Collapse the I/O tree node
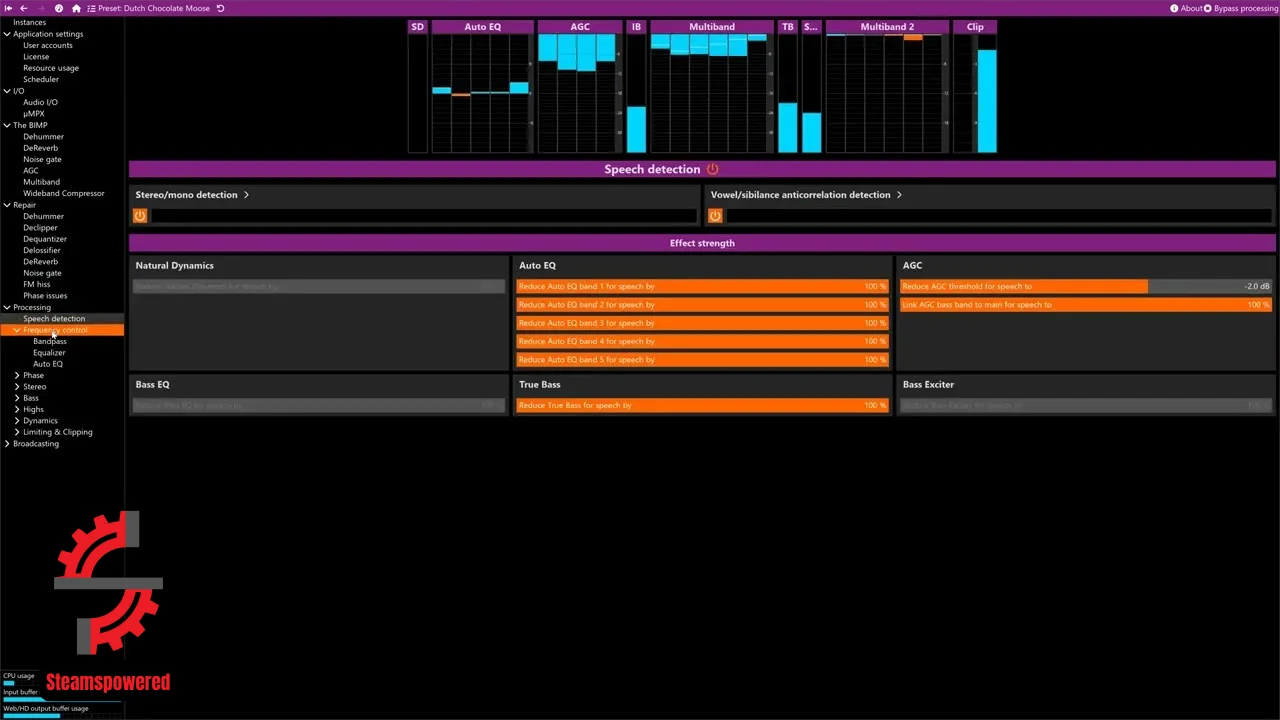 point(7,91)
